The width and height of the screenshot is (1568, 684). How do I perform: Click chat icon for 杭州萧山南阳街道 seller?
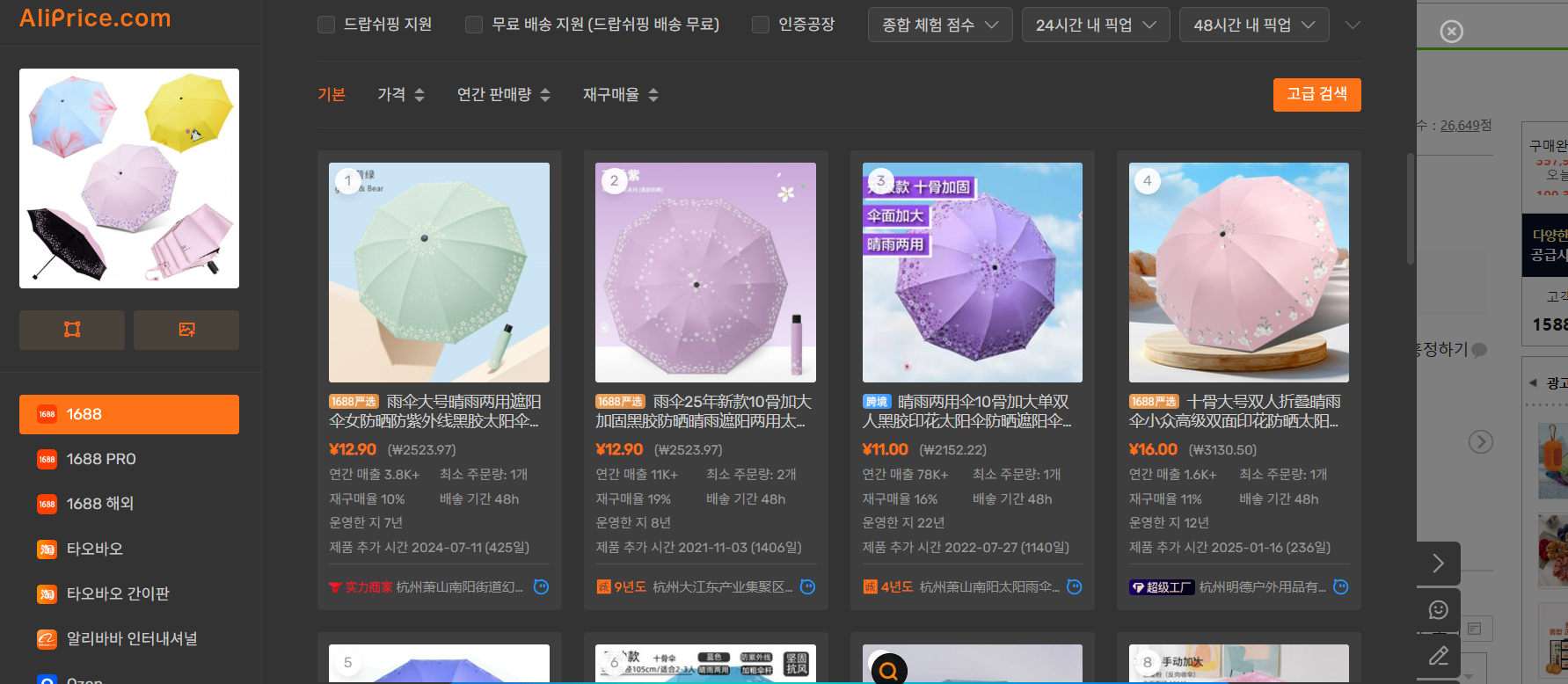(x=542, y=586)
